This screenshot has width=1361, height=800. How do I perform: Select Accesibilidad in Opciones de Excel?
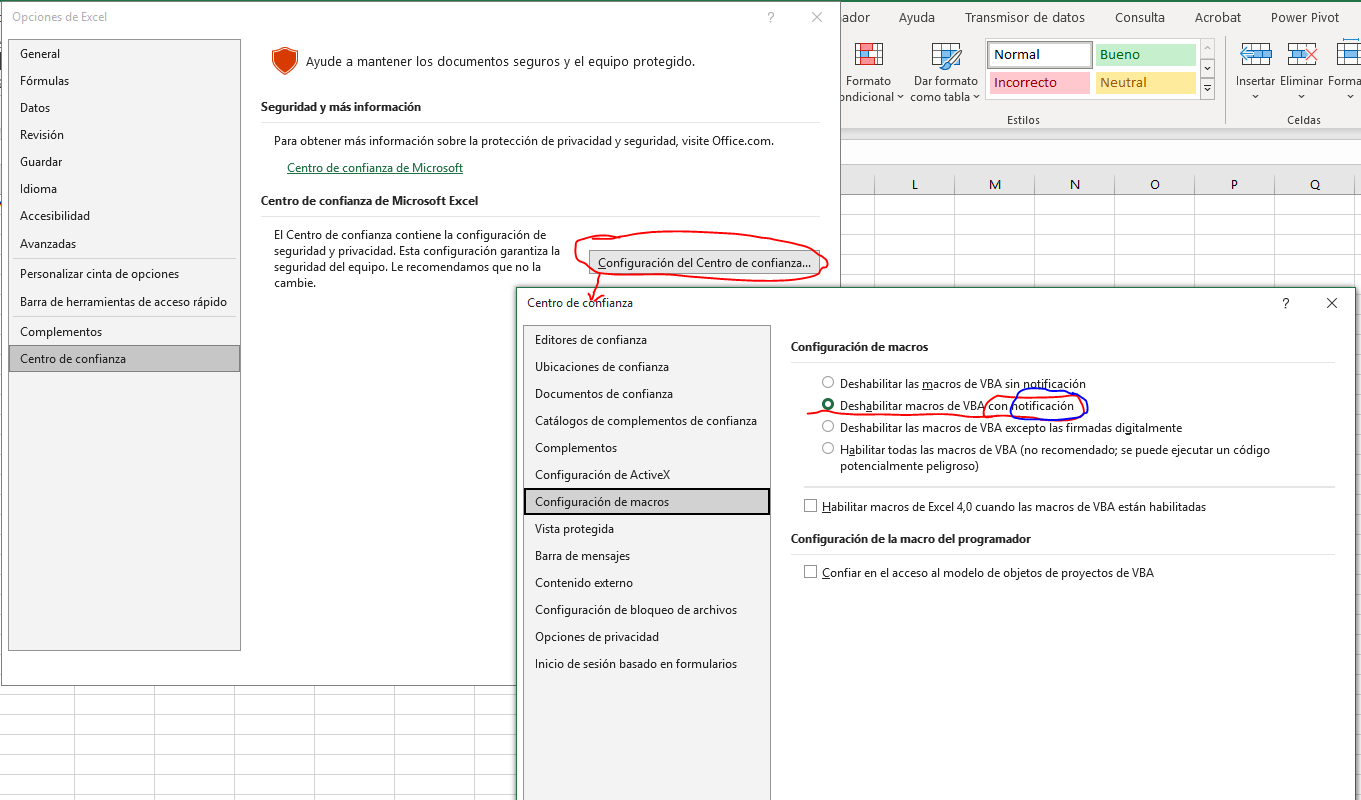click(x=124, y=216)
